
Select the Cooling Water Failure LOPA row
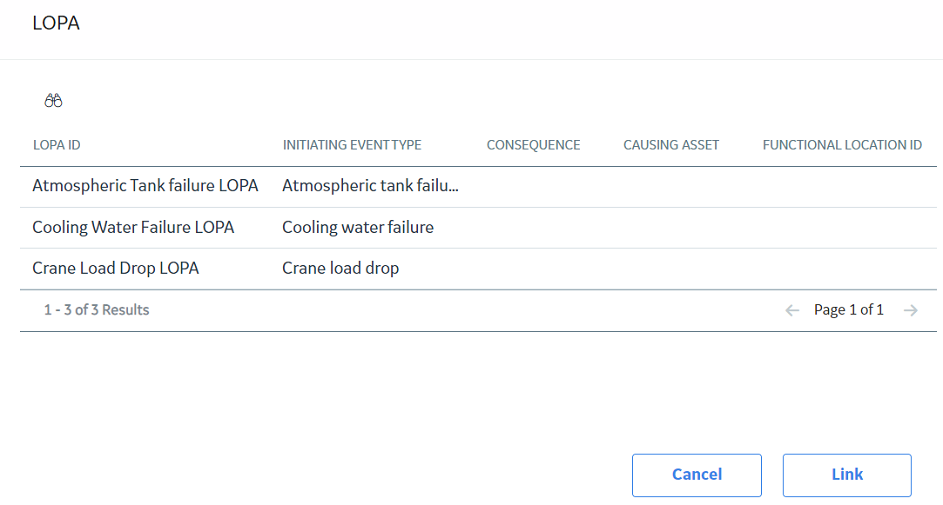pyautogui.click(x=478, y=228)
